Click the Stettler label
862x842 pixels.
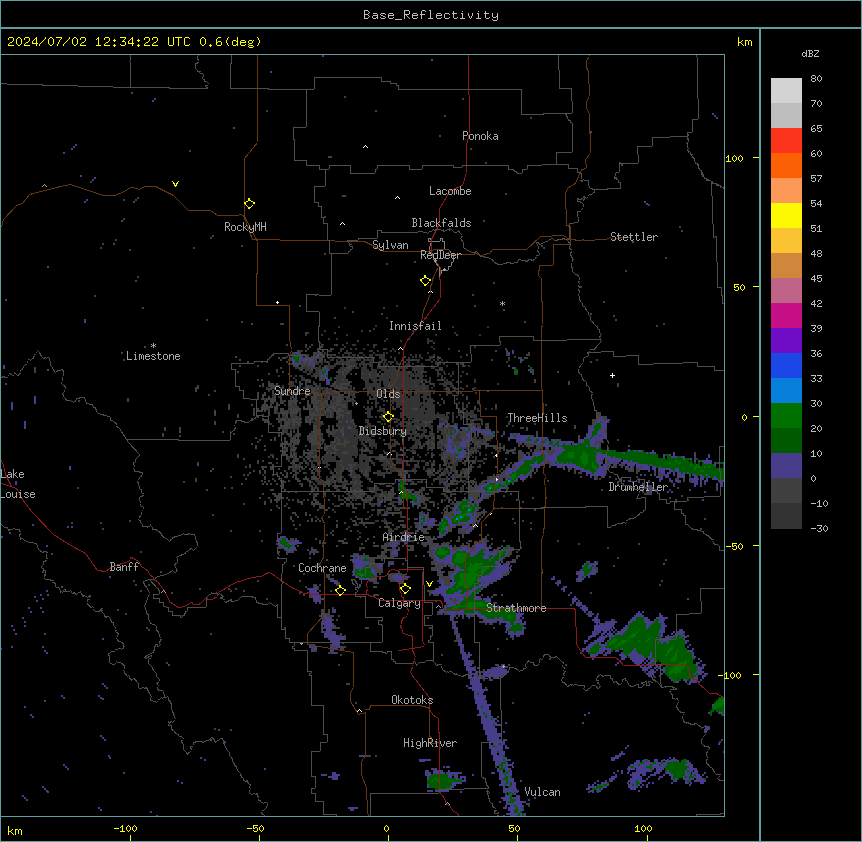(634, 237)
